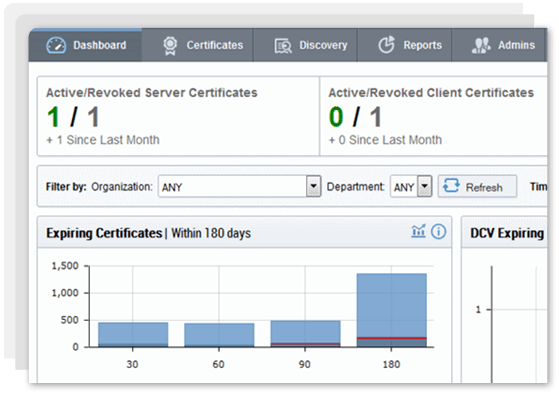Viewport: 559px width, 399px height.
Task: Click the 90 days bar in chart
Action: point(306,333)
